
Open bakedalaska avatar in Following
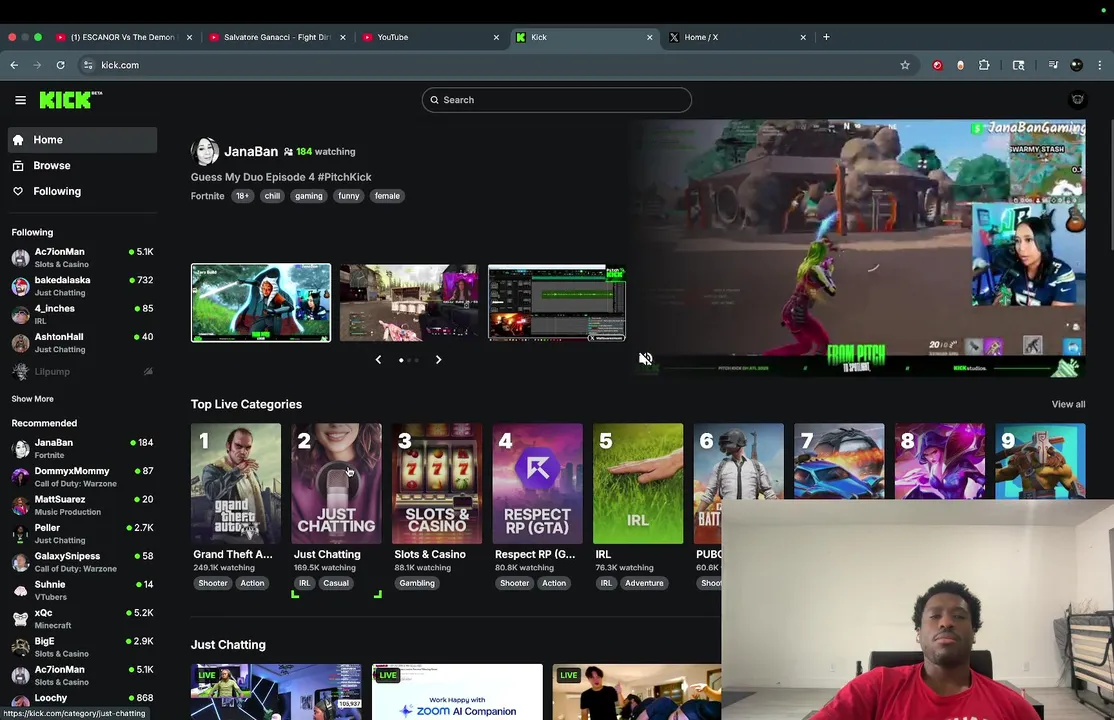pyautogui.click(x=21, y=286)
